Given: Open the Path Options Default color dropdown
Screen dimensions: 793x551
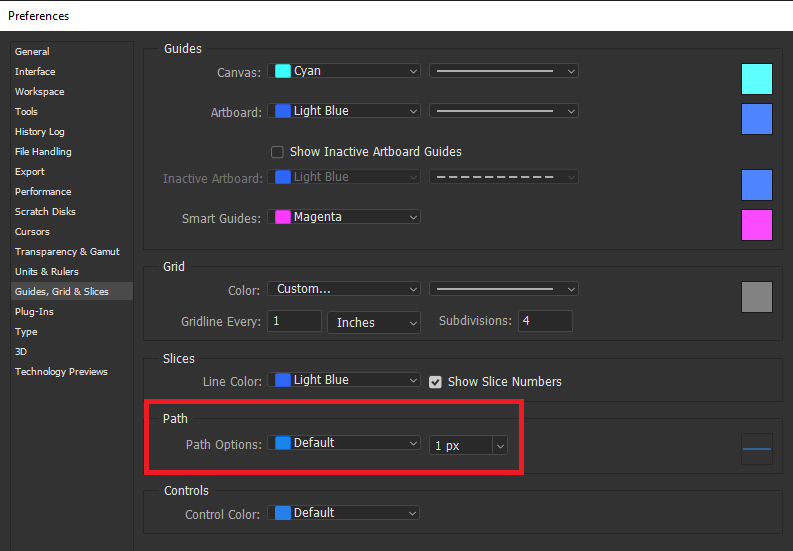Looking at the screenshot, I should (344, 443).
